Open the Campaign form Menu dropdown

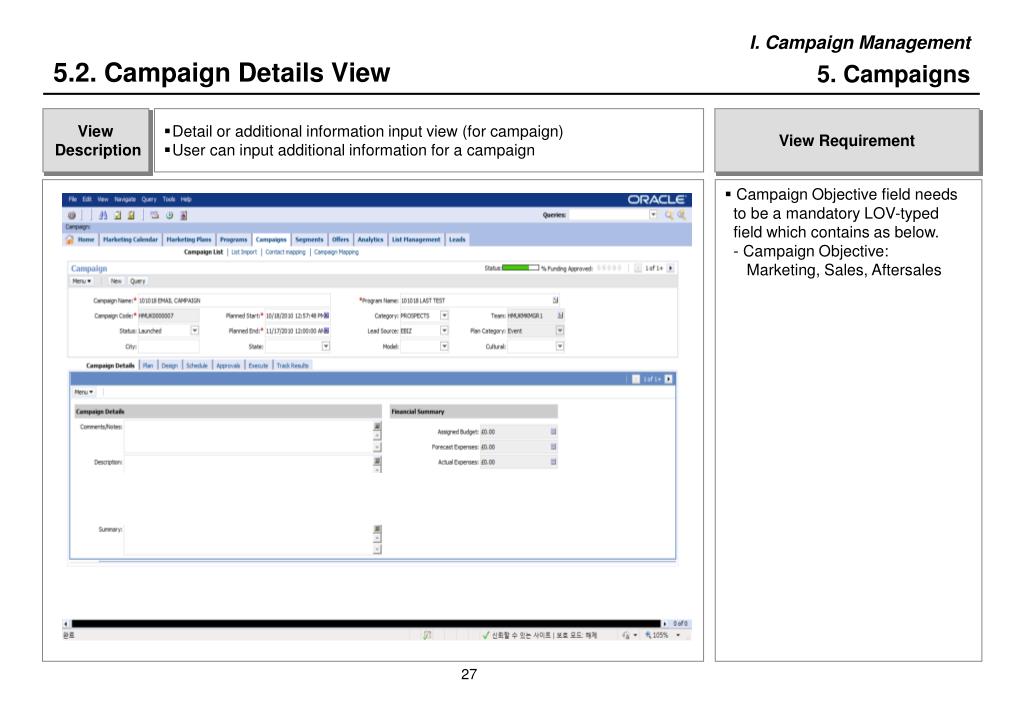click(x=82, y=281)
